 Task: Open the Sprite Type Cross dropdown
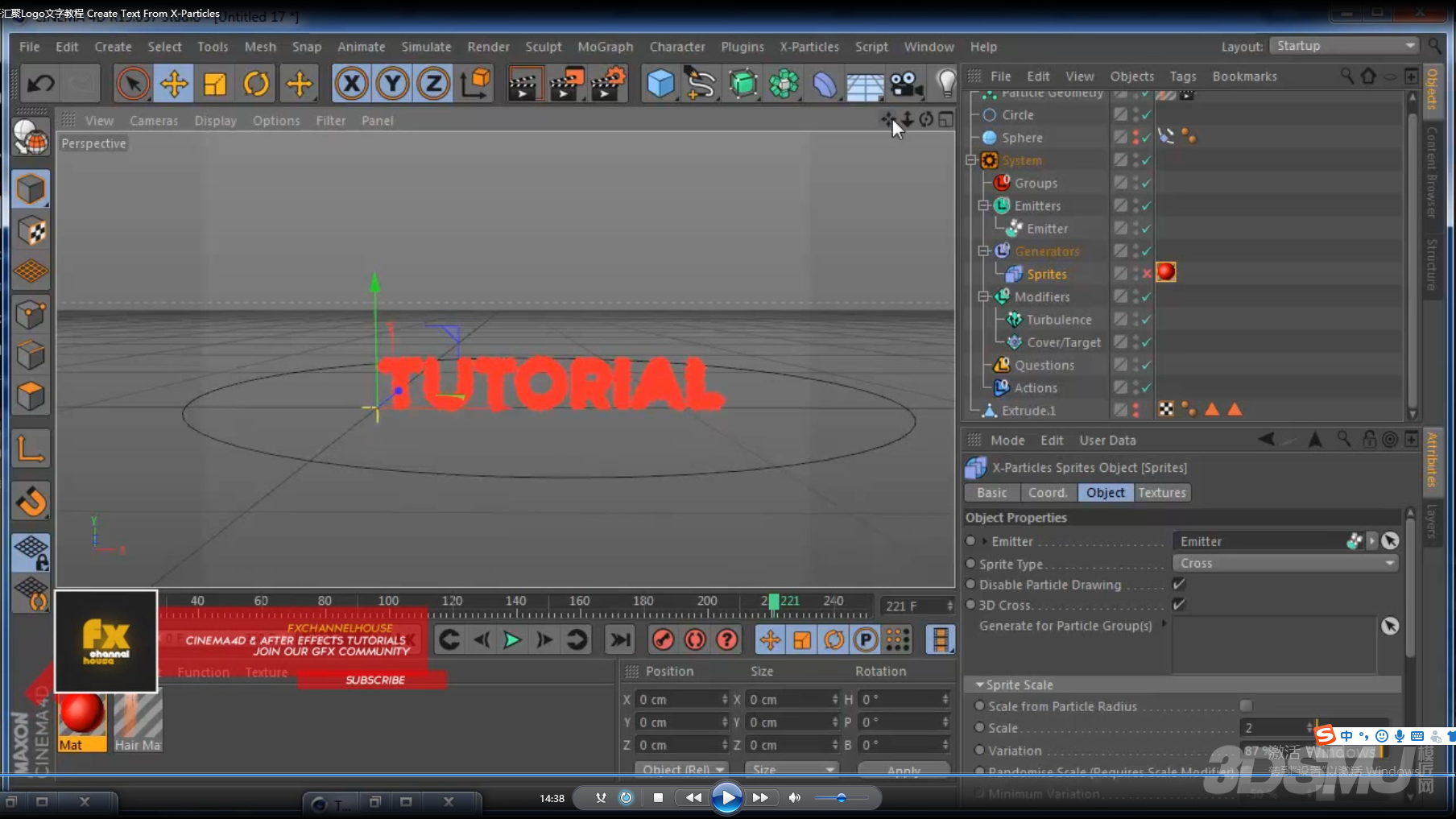pyautogui.click(x=1285, y=563)
